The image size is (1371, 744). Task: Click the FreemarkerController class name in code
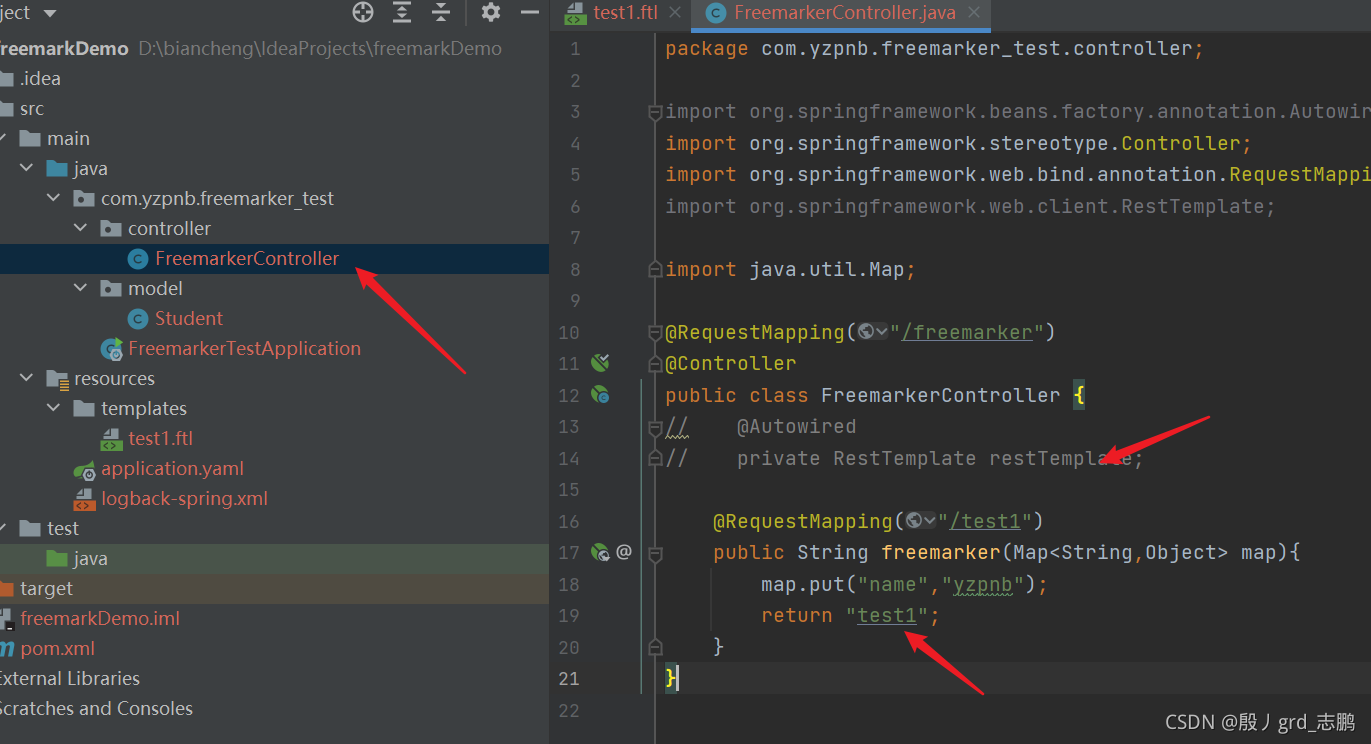pyautogui.click(x=940, y=395)
